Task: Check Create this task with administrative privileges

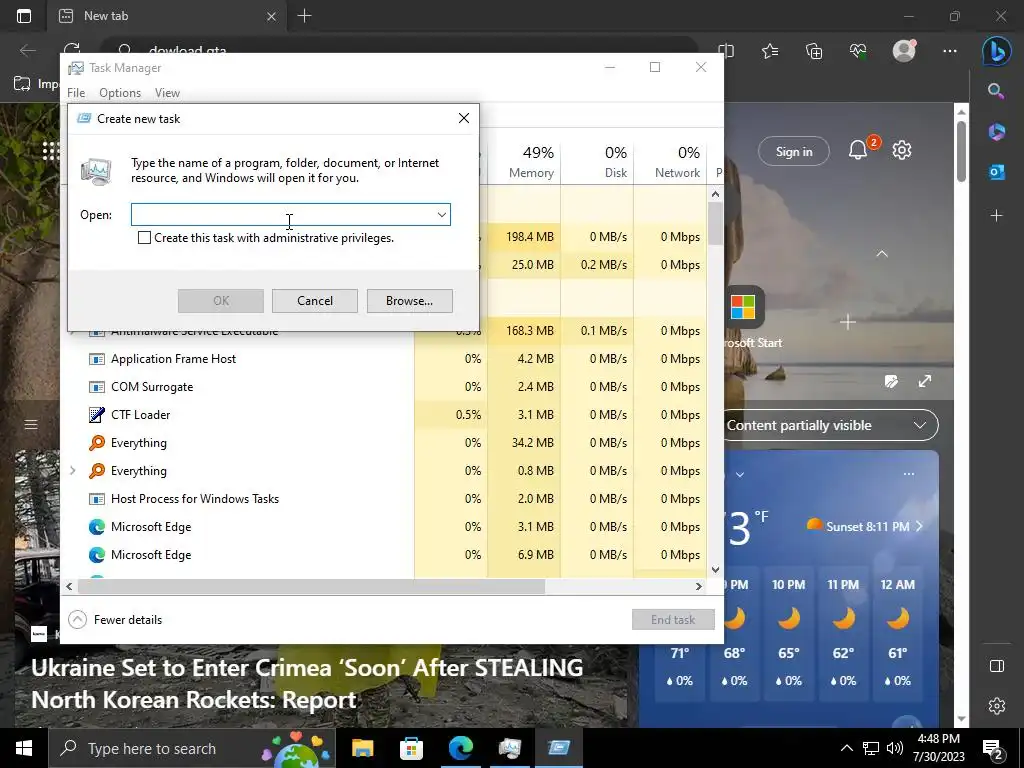Action: (144, 238)
